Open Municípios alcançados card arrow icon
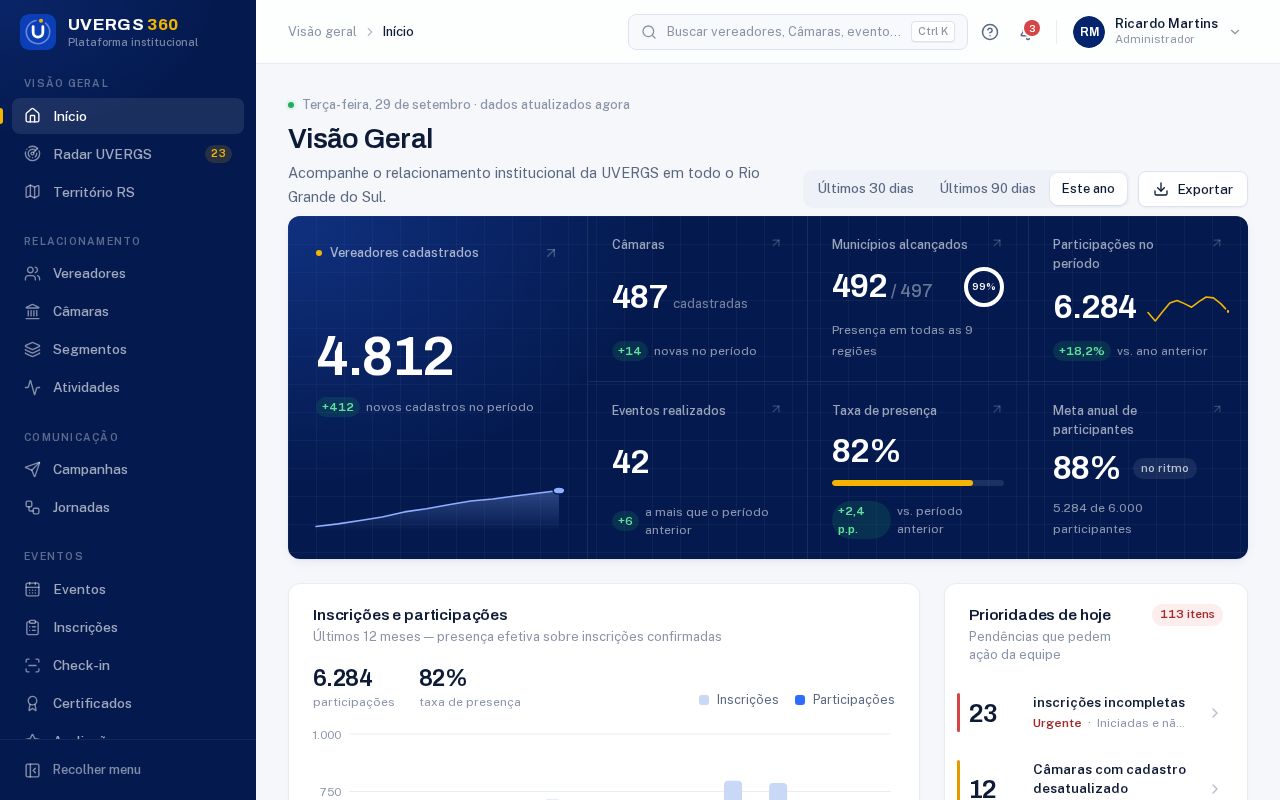The image size is (1280, 800). click(x=997, y=243)
